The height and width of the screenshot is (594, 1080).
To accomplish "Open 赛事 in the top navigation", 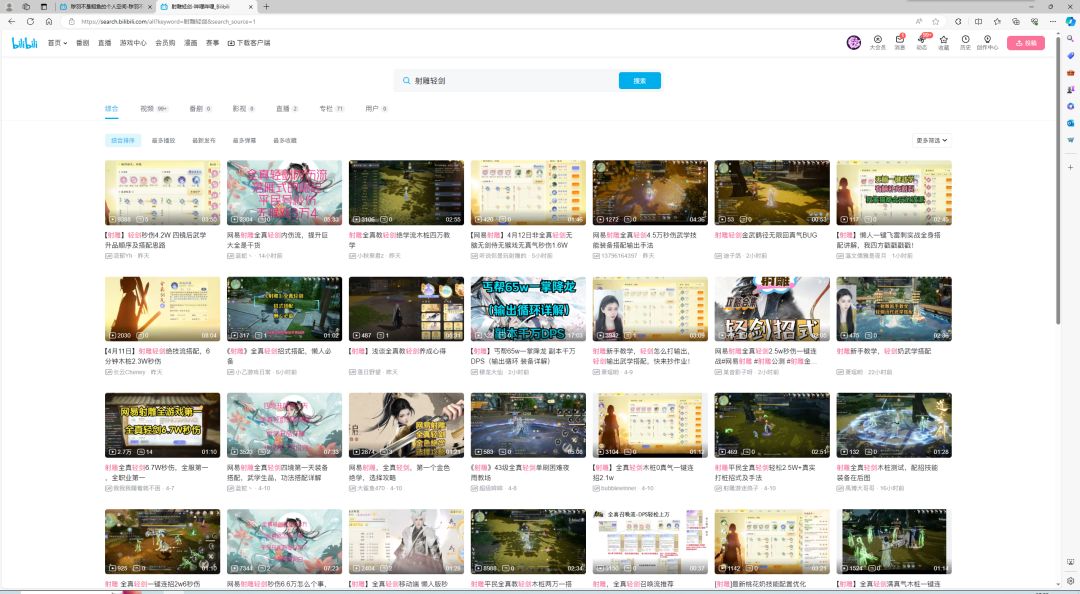I will tap(213, 43).
